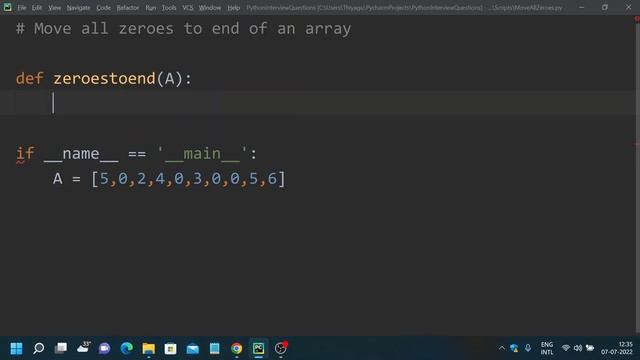640x360 pixels.
Task: Open the Windows Start menu
Action: pyautogui.click(x=16, y=348)
